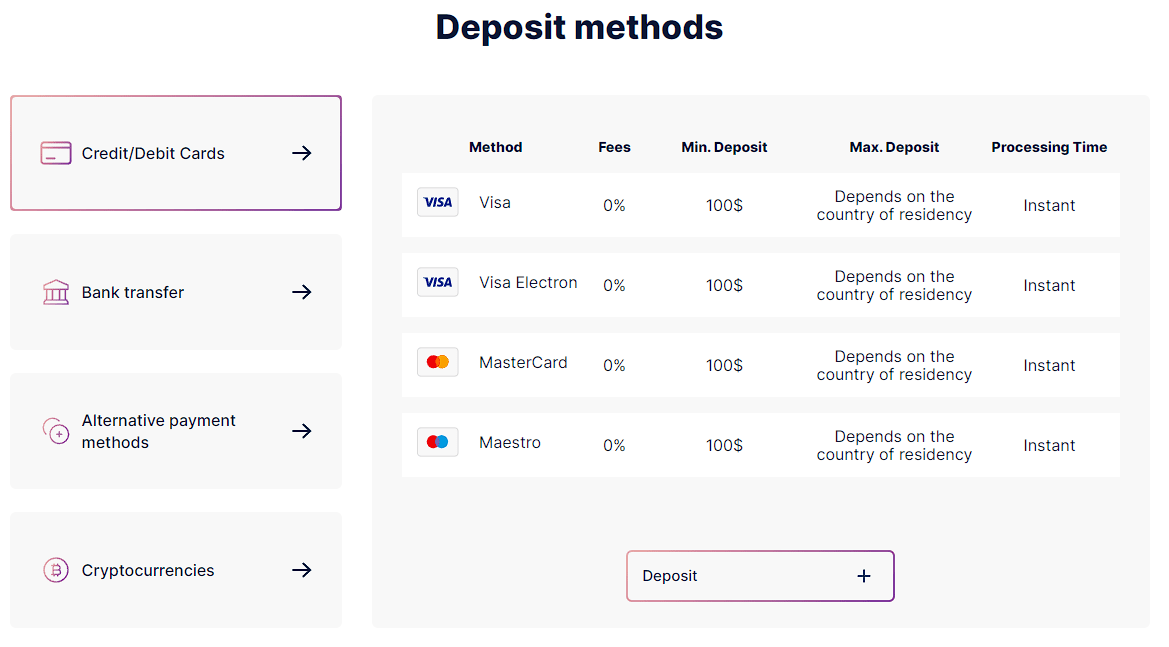Click the Visa Electron method name
This screenshot has width=1169, height=647.
coord(528,283)
